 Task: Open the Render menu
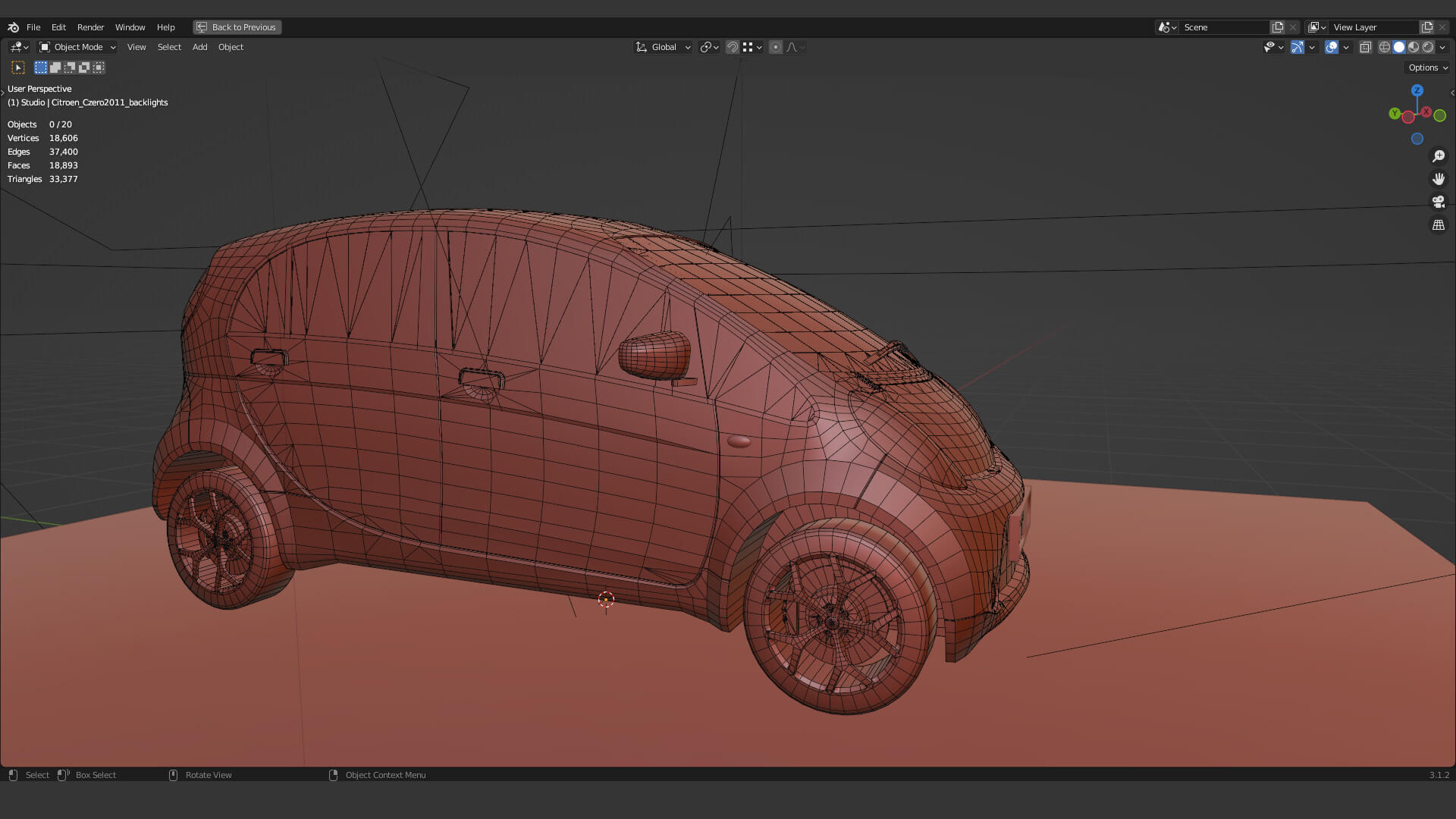point(90,27)
